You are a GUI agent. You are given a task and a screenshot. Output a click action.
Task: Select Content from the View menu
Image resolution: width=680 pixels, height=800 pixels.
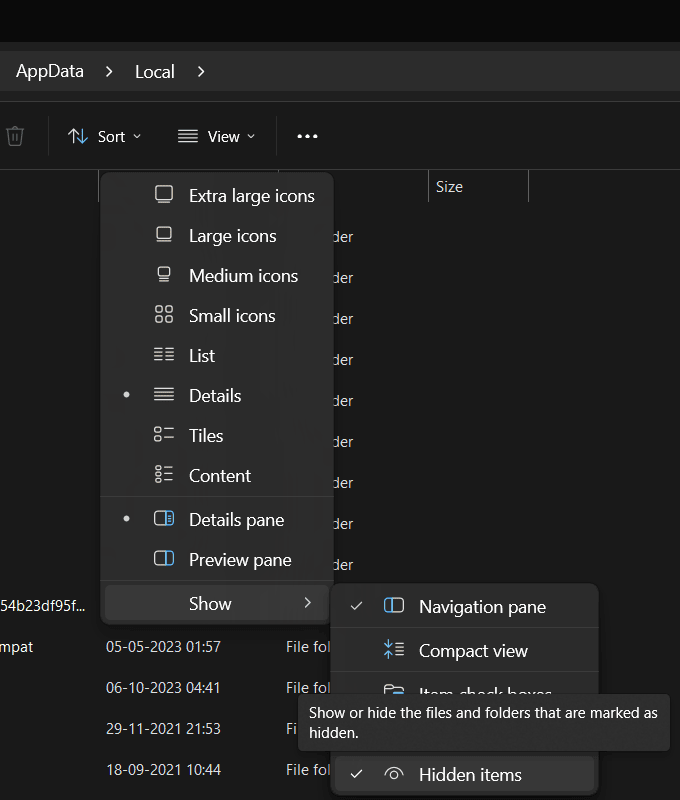(x=220, y=475)
